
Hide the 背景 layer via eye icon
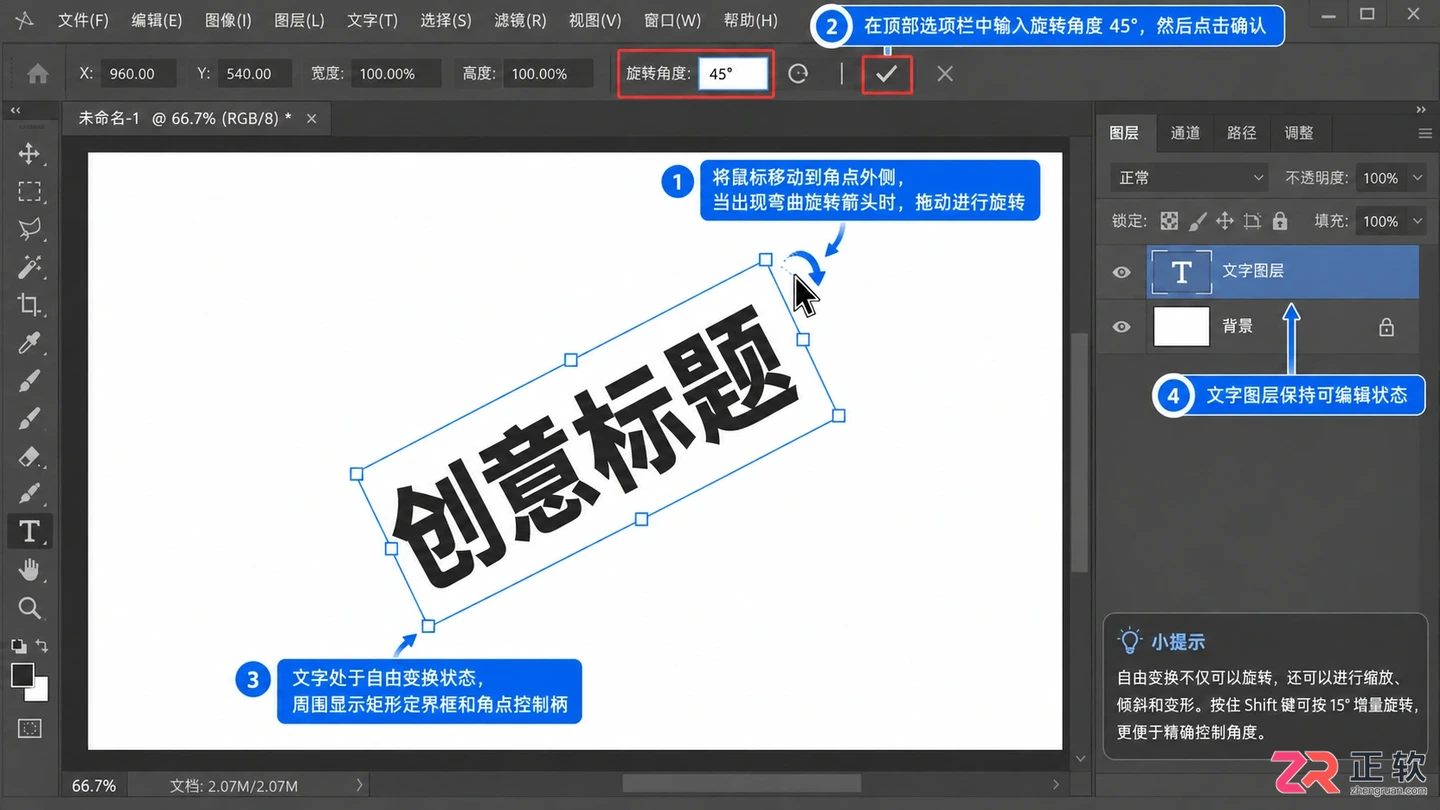pos(1122,327)
